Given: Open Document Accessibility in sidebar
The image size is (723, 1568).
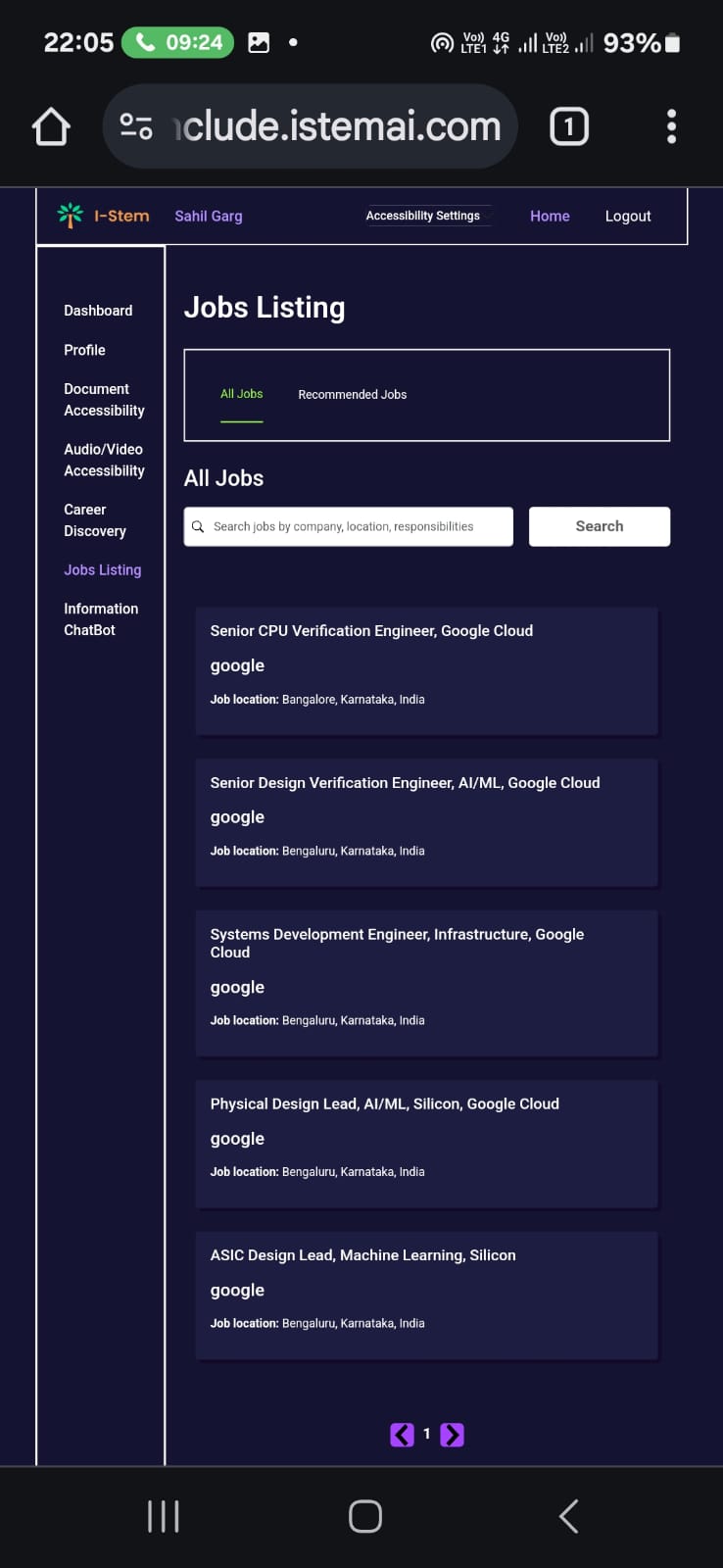Looking at the screenshot, I should click(x=104, y=400).
